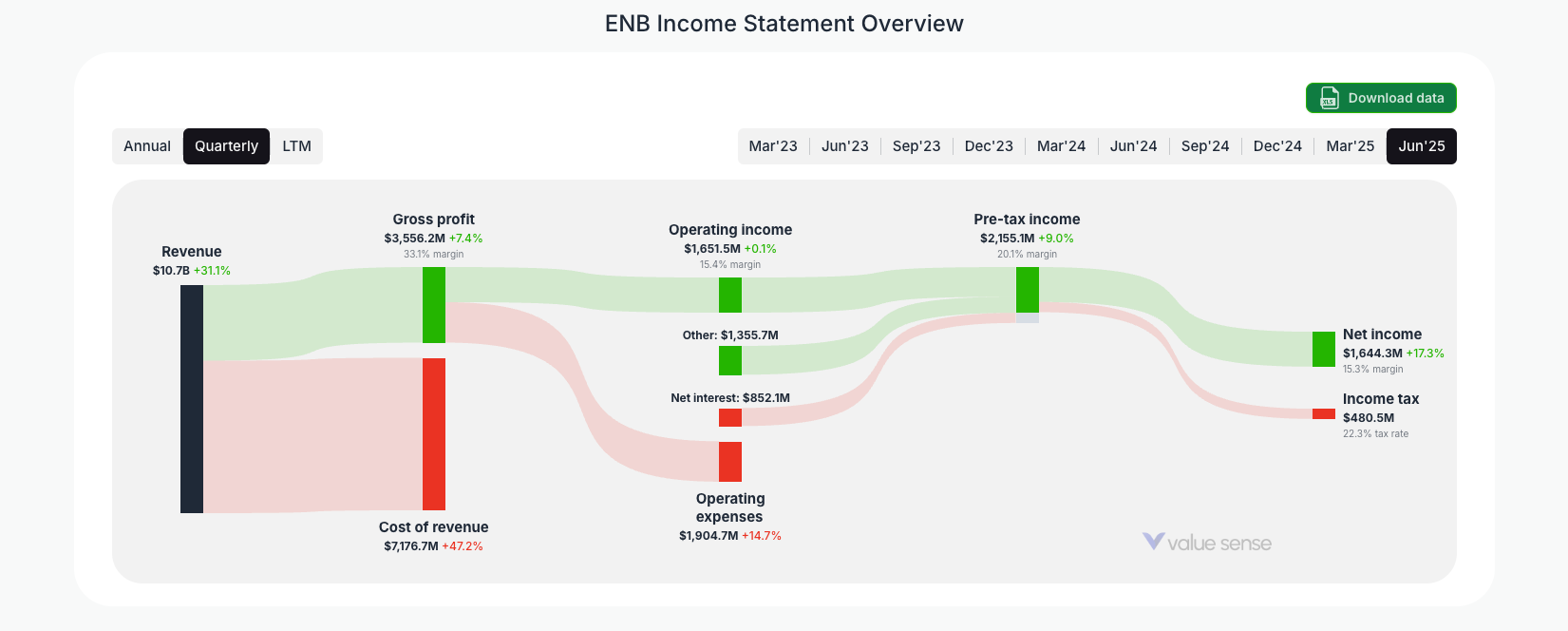Viewport: 1568px width, 631px height.
Task: Switch to the Annual view
Action: click(x=147, y=146)
